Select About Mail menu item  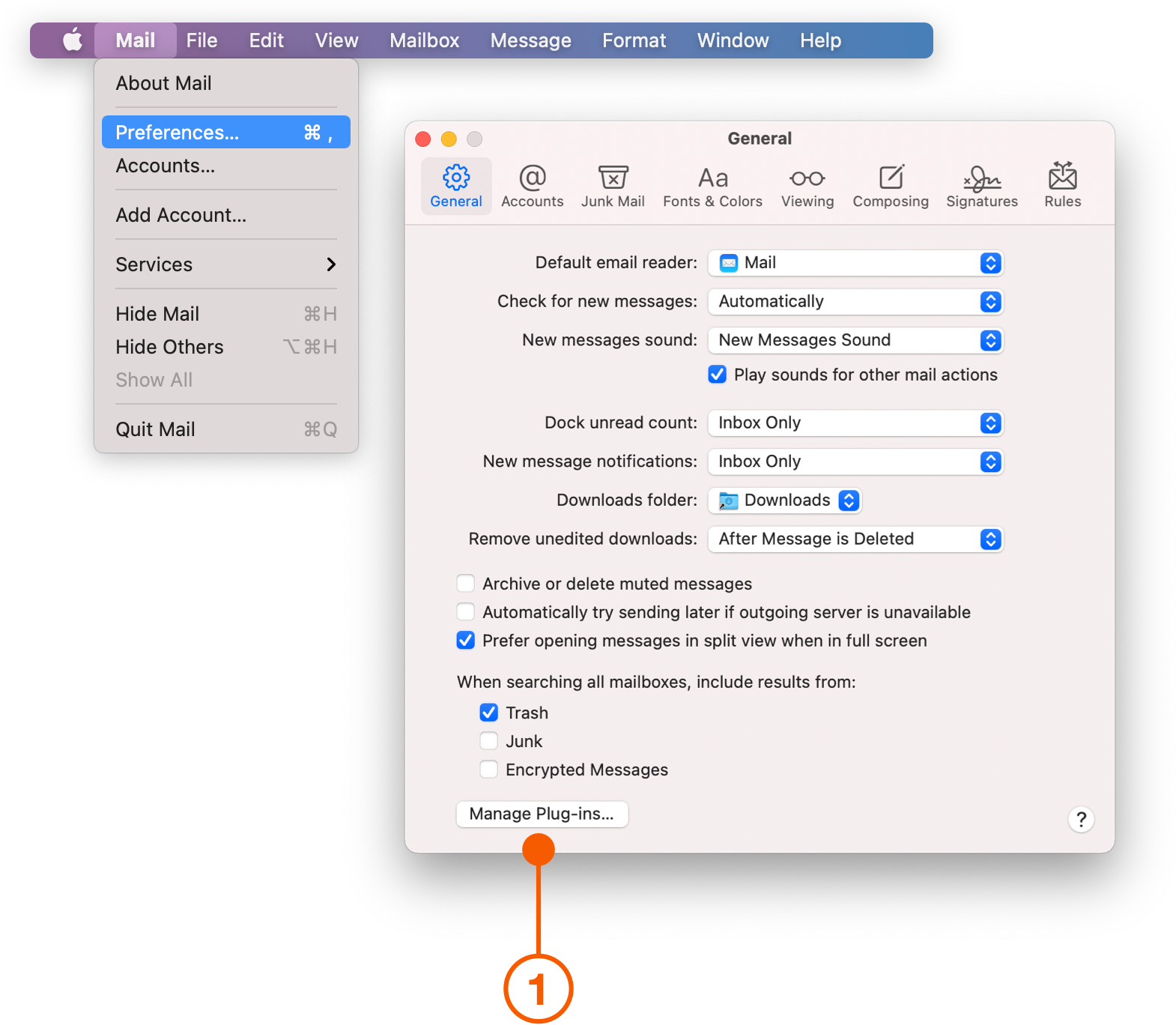pos(225,83)
